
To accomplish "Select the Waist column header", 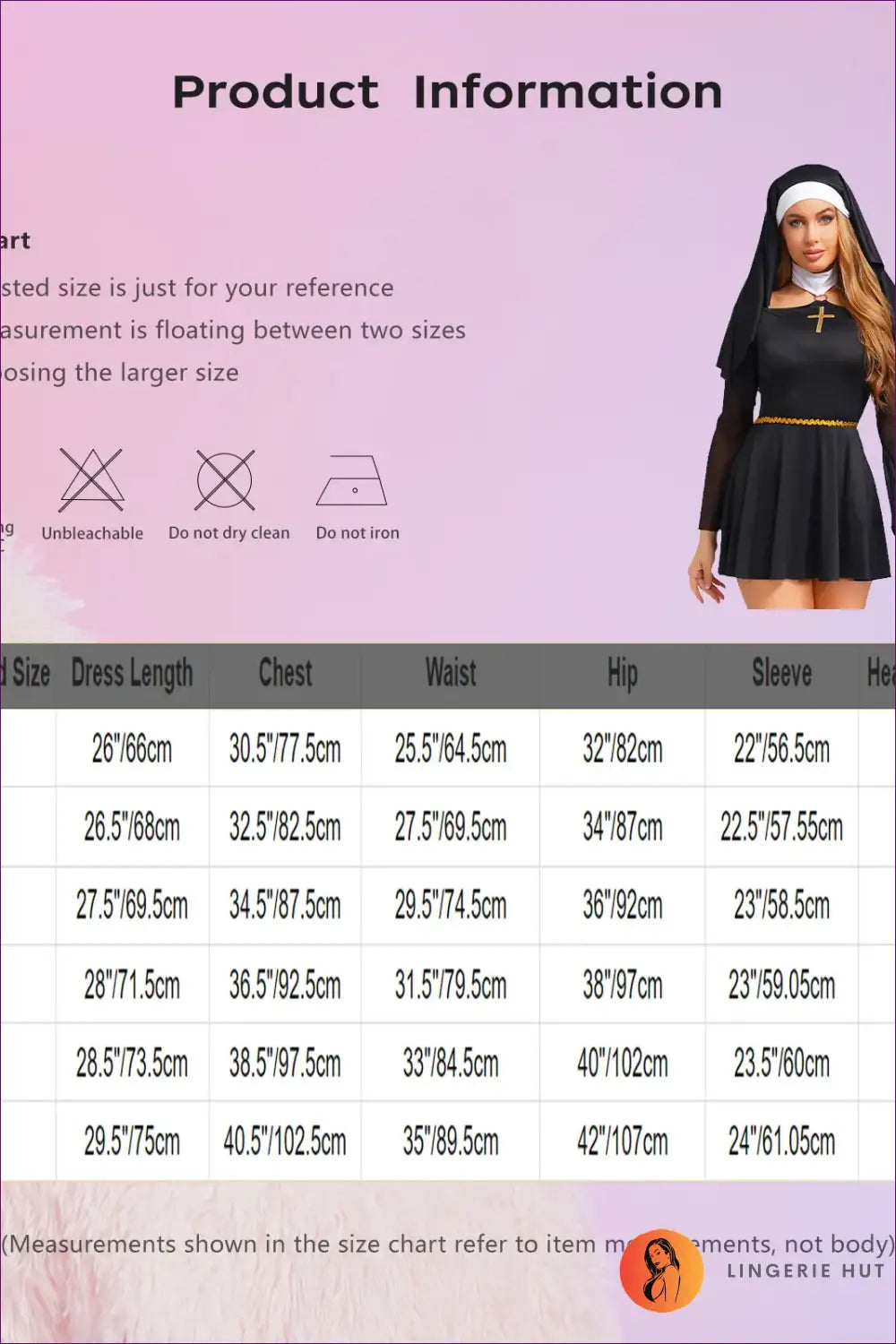I will [451, 674].
